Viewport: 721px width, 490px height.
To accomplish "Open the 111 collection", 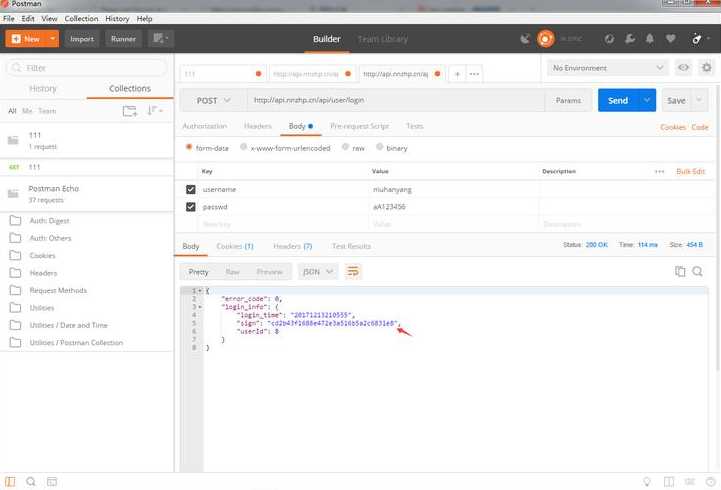I will click(x=87, y=141).
